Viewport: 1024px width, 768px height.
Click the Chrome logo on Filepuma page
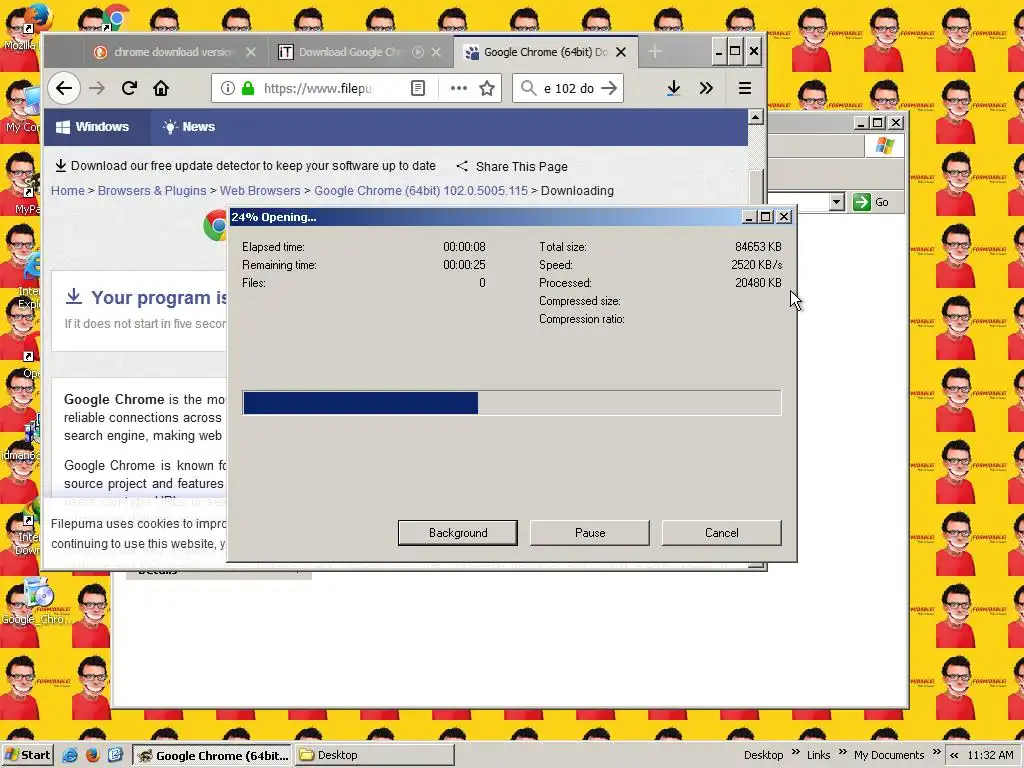coord(216,225)
